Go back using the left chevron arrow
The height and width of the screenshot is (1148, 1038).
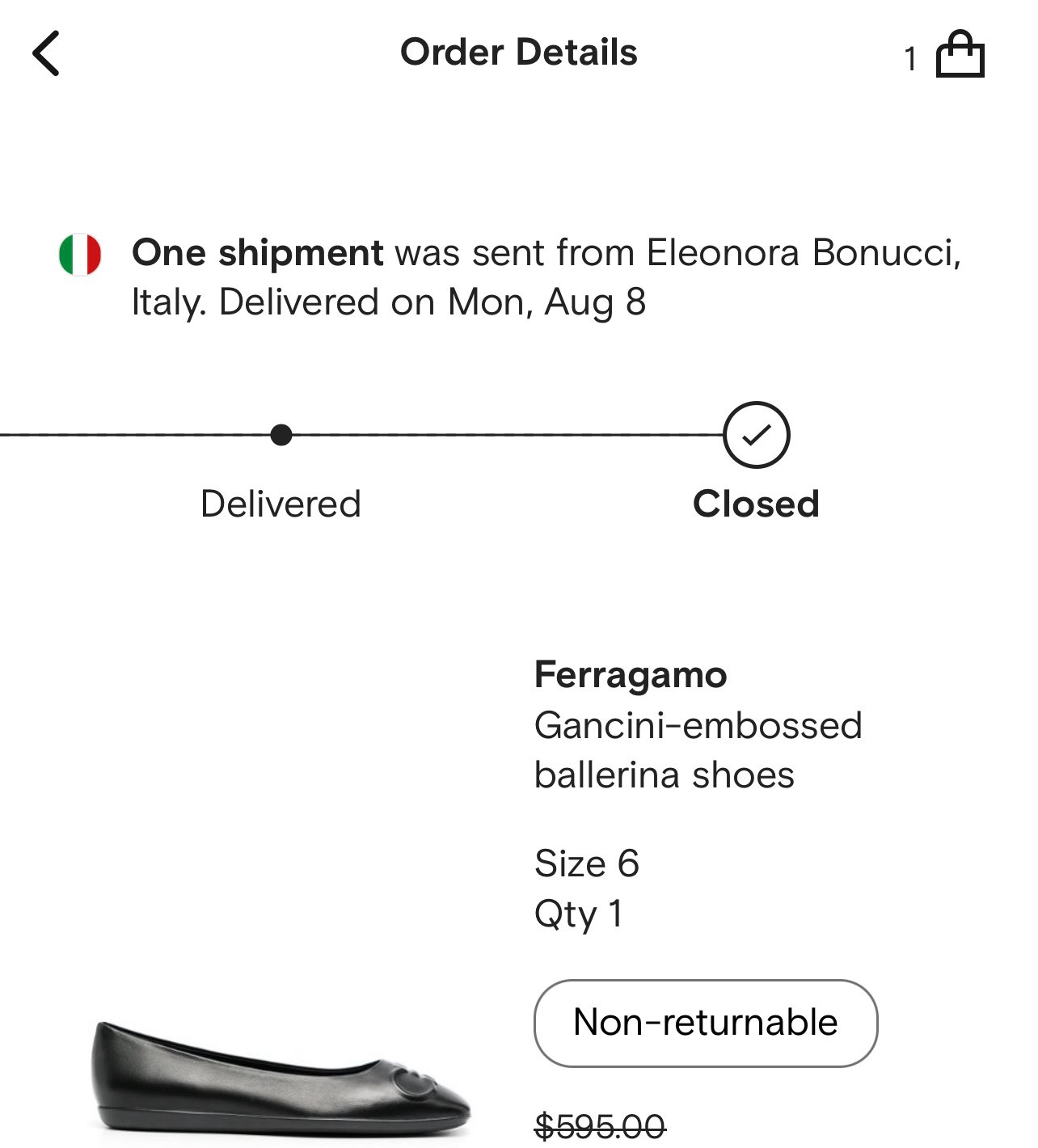[x=46, y=53]
